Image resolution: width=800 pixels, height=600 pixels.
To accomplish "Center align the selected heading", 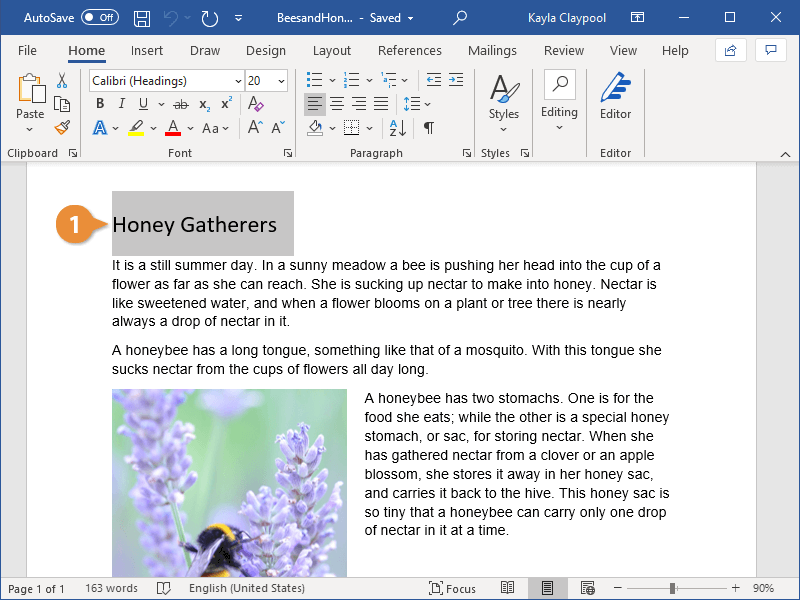I will (x=337, y=104).
